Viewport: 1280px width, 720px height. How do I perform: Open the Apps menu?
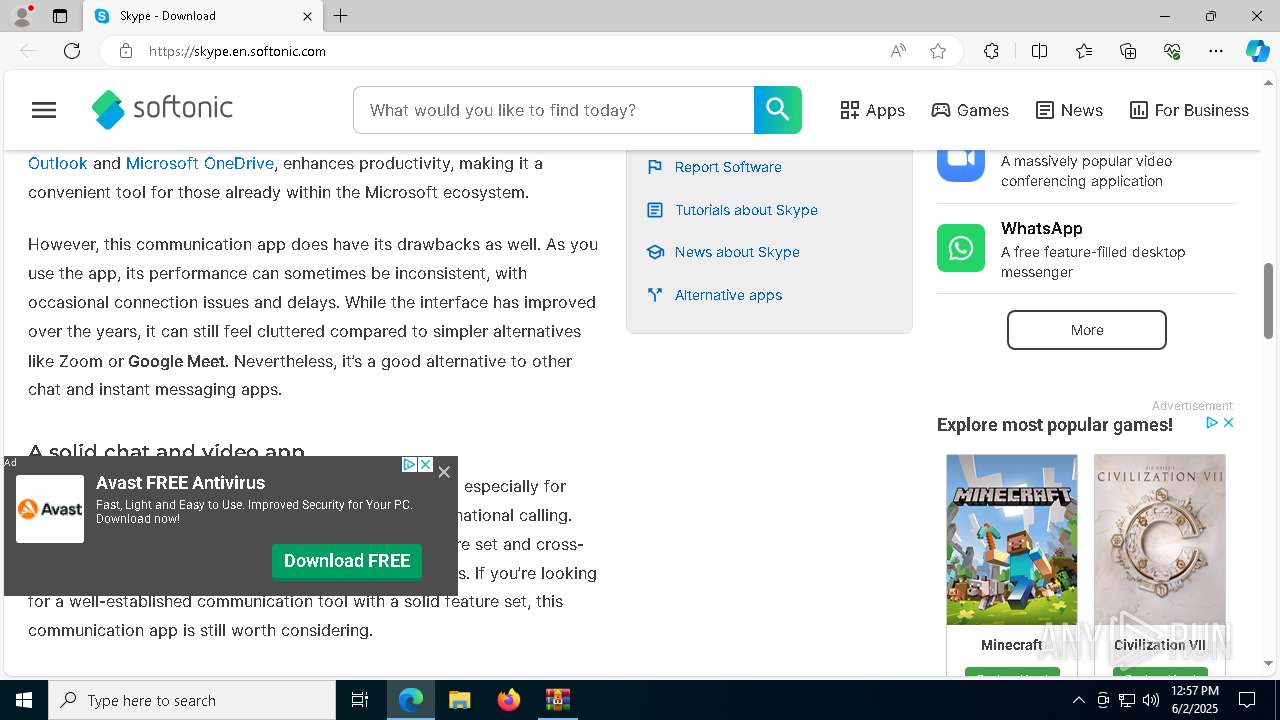872,110
